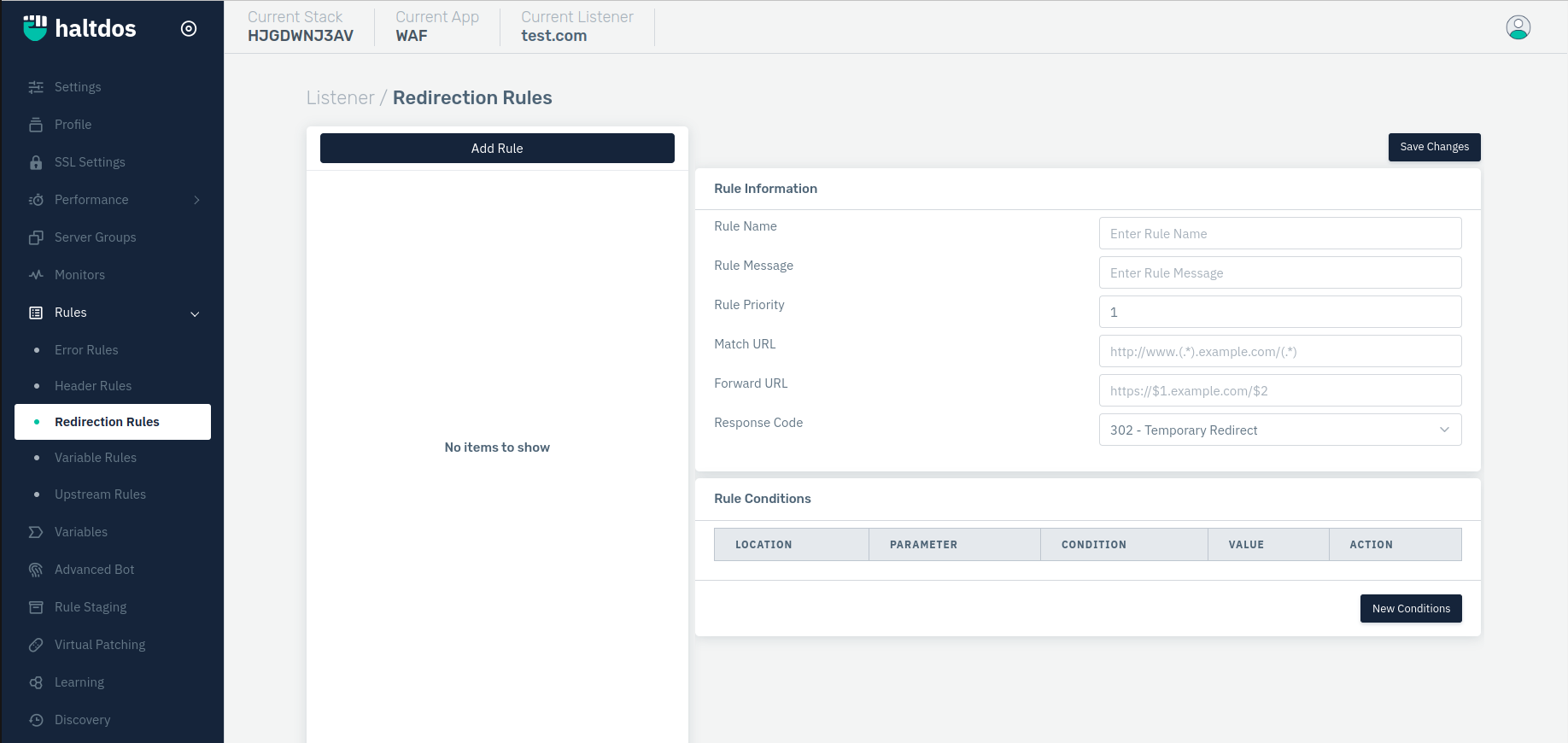Expand the Performance submenu chevron
Viewport: 1568px width, 743px height.
(196, 200)
